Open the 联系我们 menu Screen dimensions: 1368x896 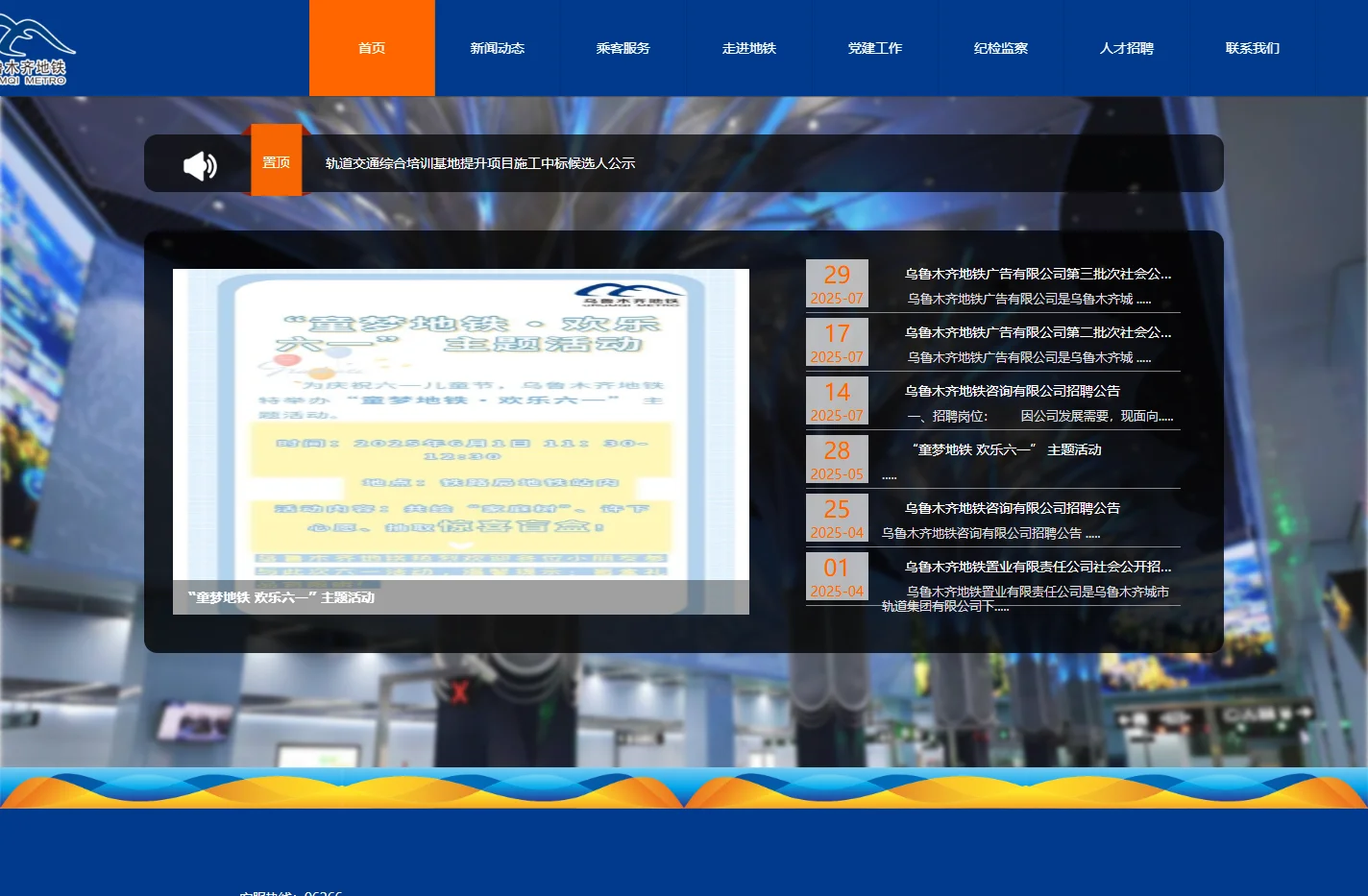click(x=1253, y=48)
